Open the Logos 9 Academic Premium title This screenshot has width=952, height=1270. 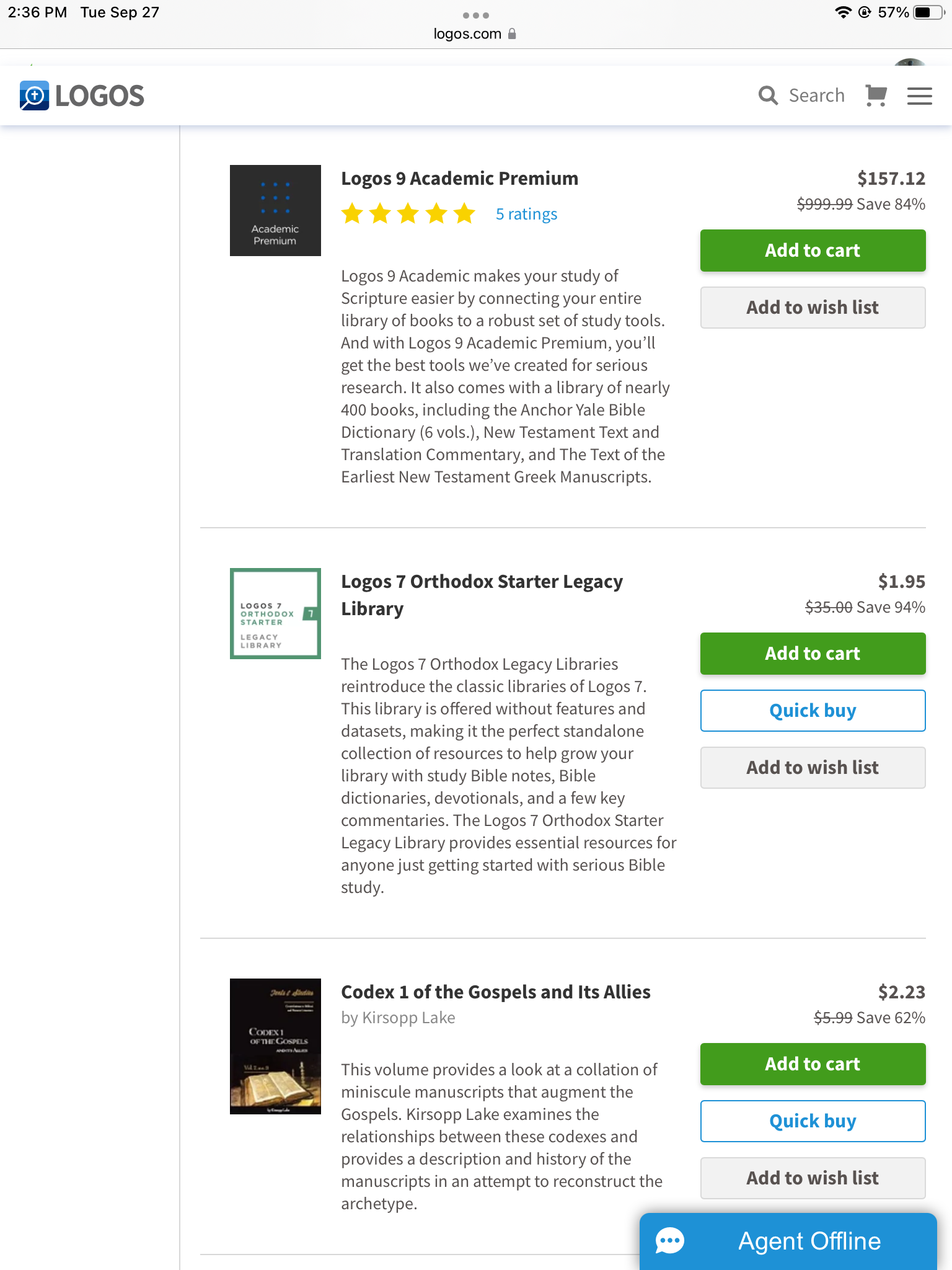click(459, 179)
